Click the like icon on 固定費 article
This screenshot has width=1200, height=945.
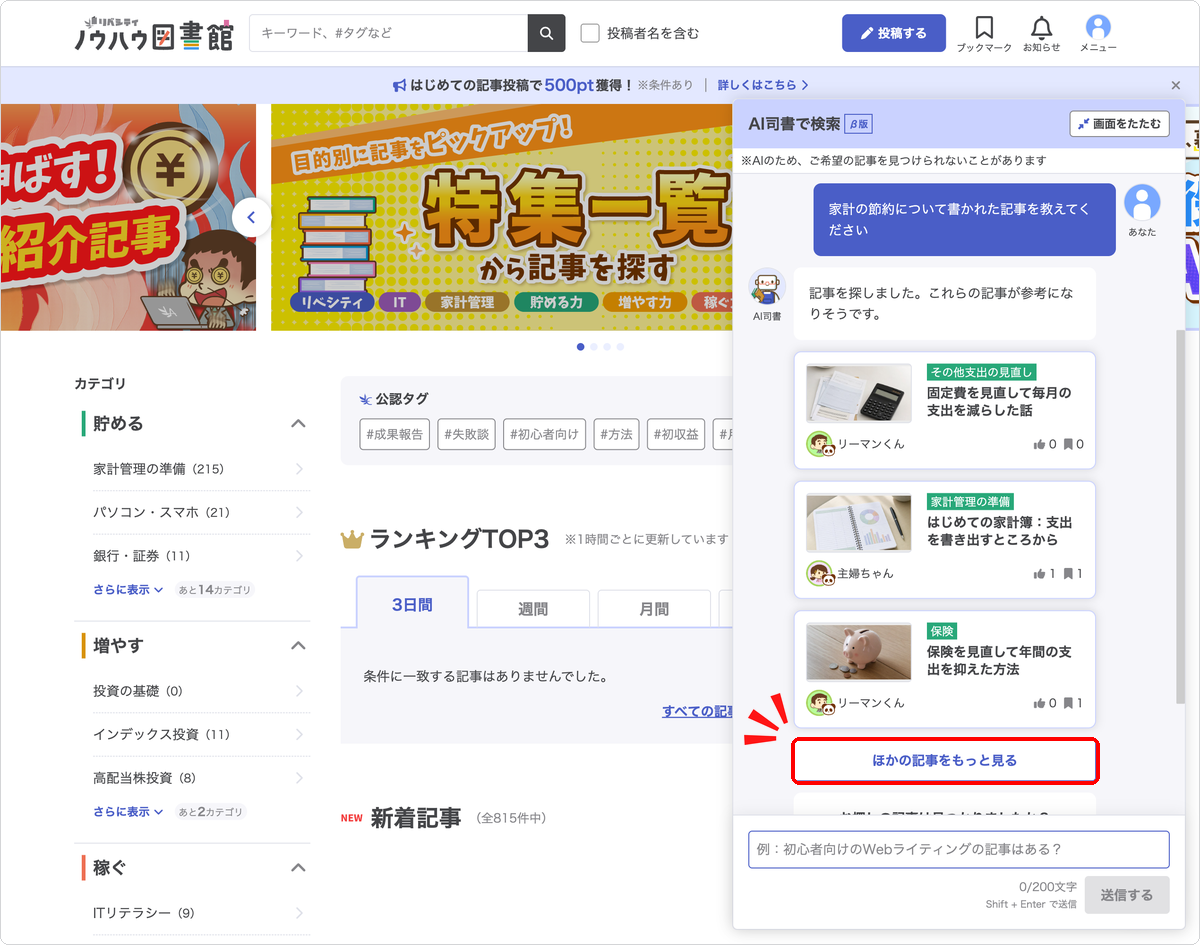(1039, 444)
